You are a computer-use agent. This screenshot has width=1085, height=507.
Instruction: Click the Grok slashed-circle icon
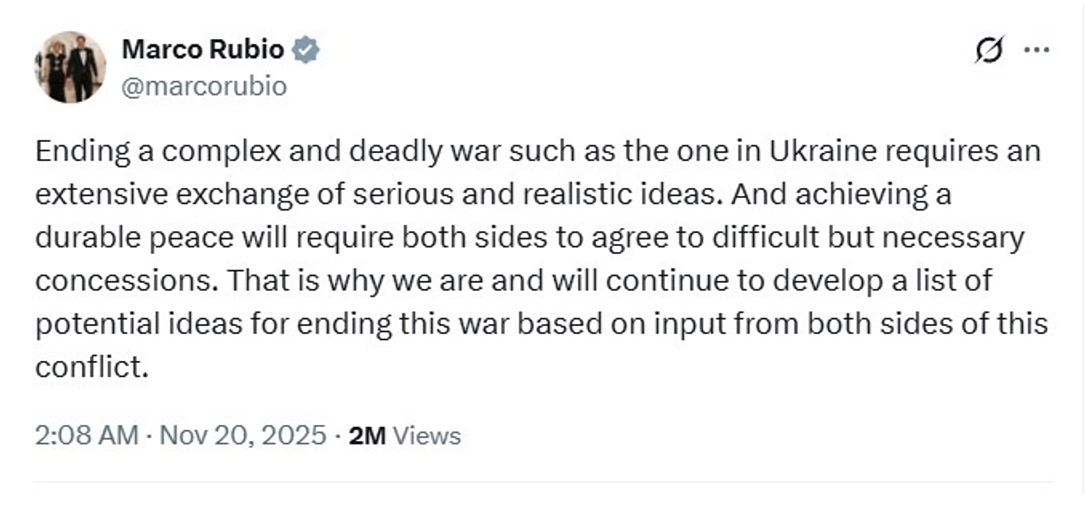click(987, 52)
